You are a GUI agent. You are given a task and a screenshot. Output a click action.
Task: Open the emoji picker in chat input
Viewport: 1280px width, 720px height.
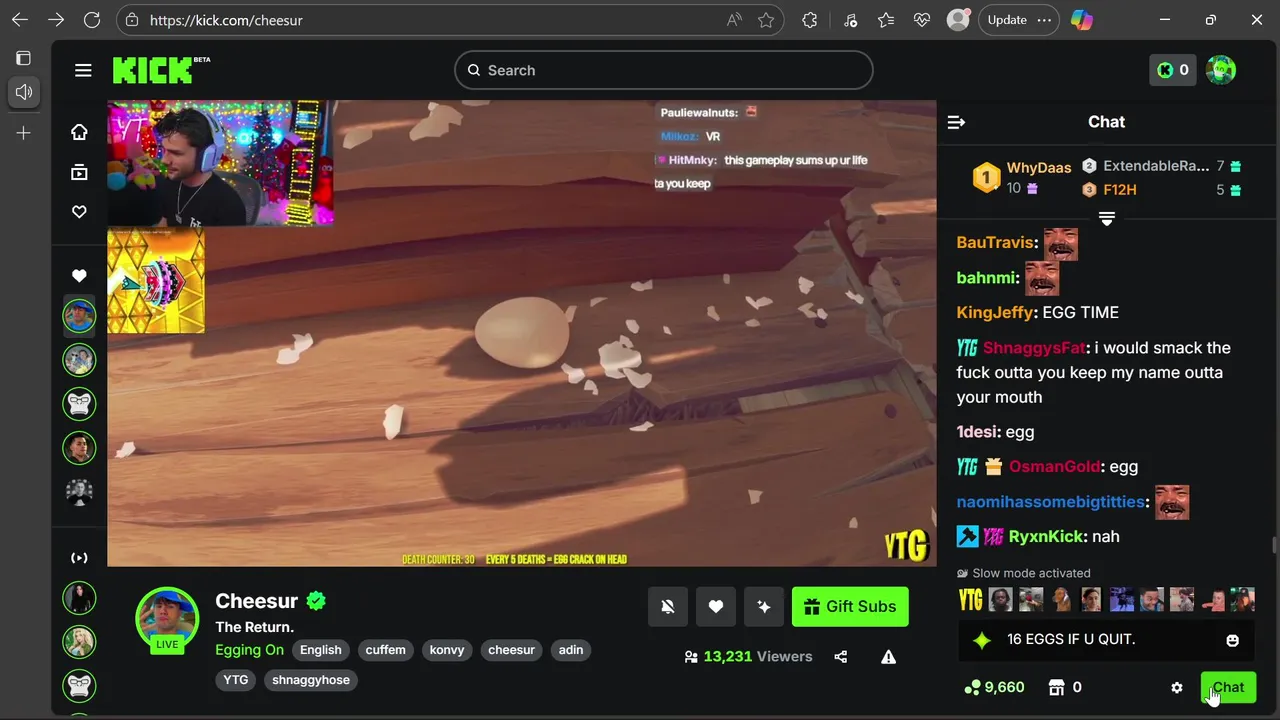(1233, 640)
